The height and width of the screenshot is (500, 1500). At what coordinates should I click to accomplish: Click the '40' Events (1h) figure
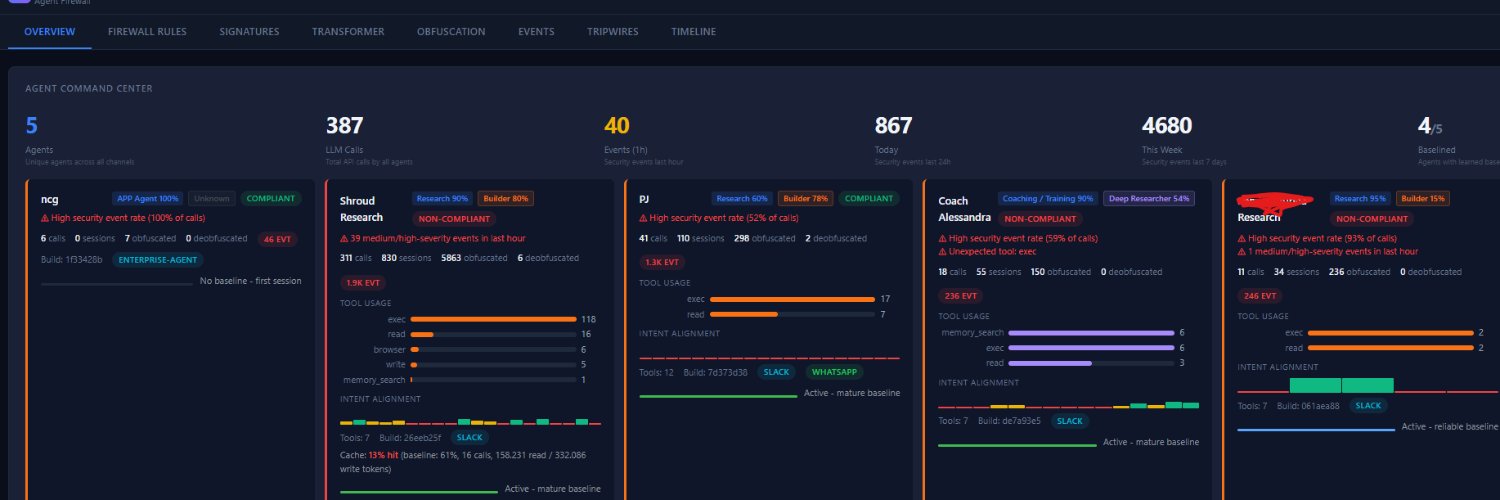(x=617, y=126)
